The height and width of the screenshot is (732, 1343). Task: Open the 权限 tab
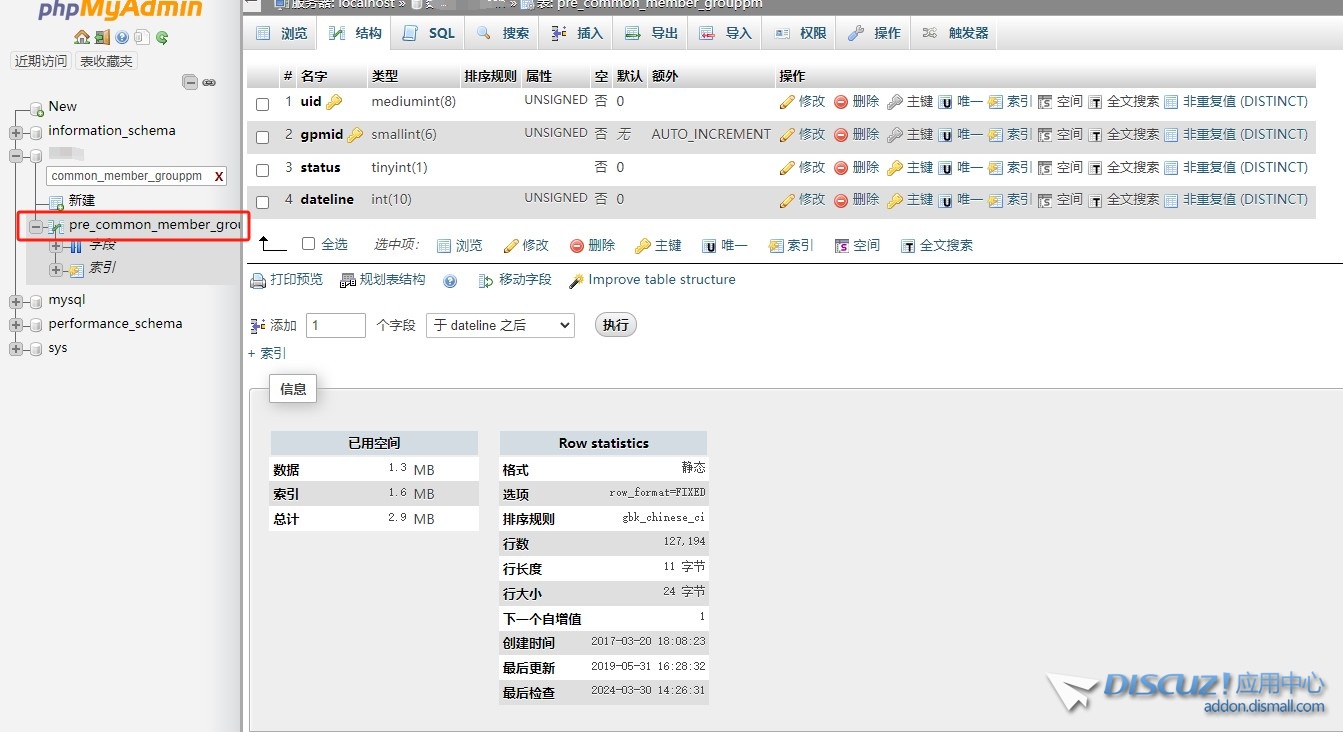(800, 34)
